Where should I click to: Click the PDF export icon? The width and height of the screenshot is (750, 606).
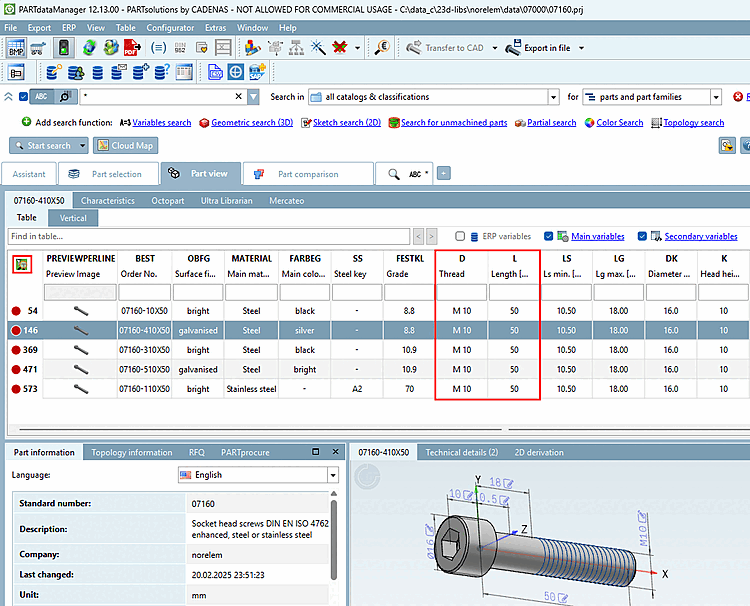tap(132, 48)
